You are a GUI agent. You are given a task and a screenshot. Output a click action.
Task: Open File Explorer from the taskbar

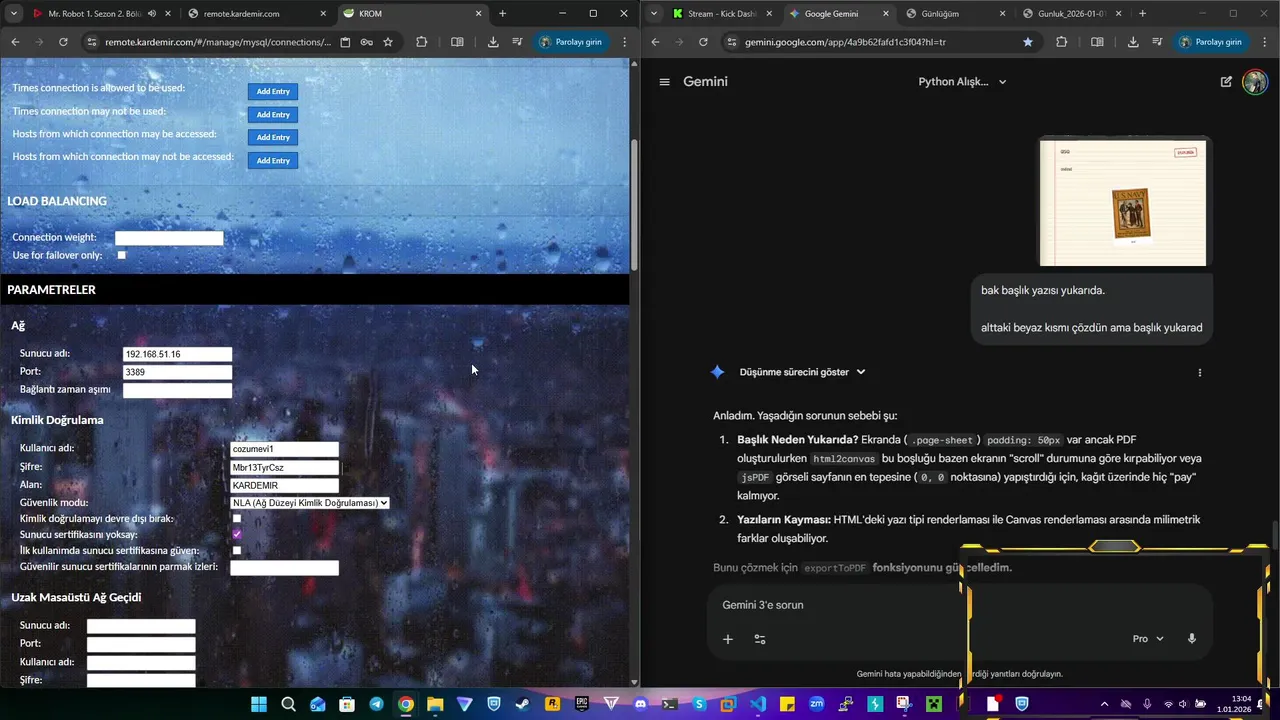435,704
